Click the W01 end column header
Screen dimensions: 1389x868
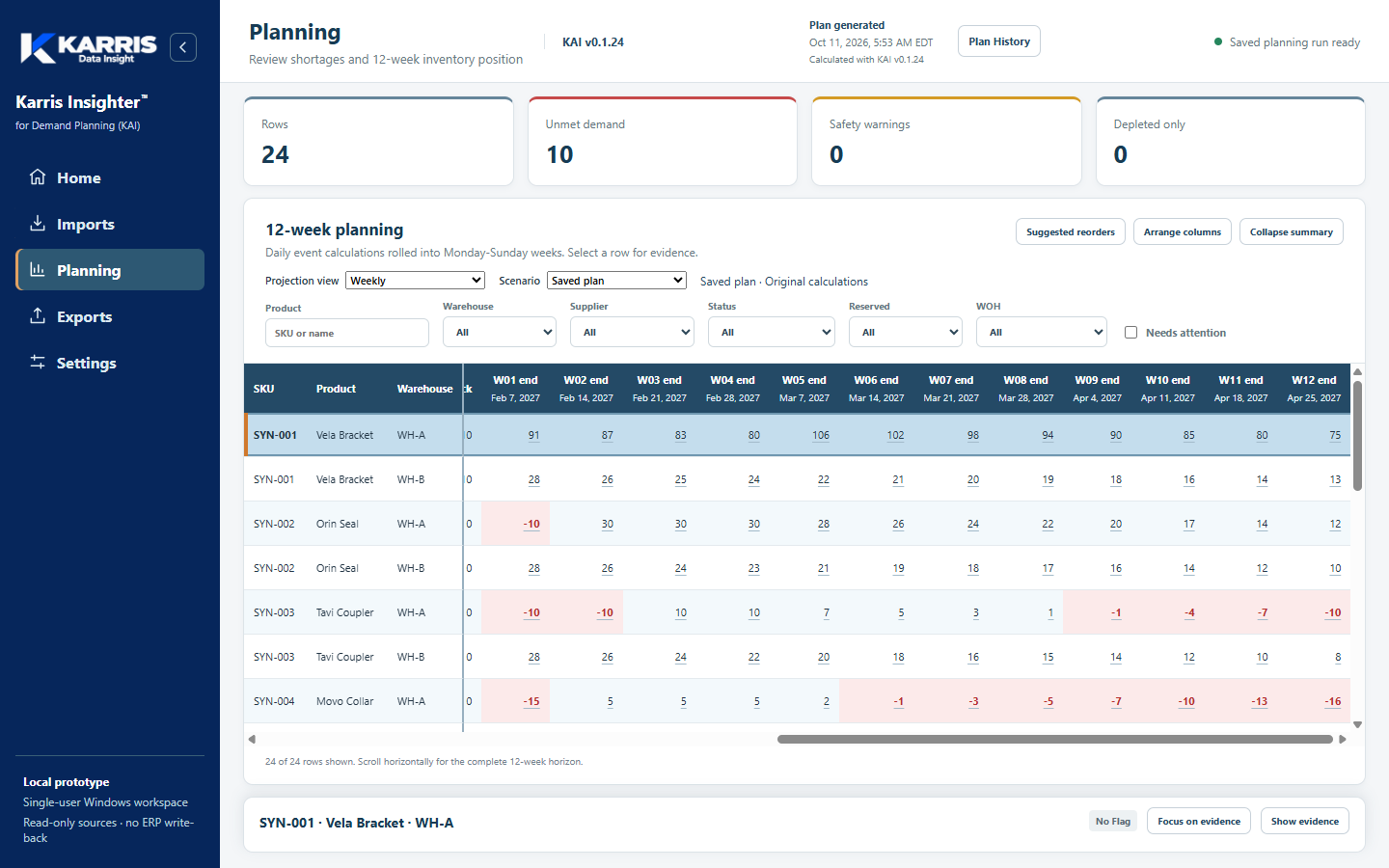515,389
